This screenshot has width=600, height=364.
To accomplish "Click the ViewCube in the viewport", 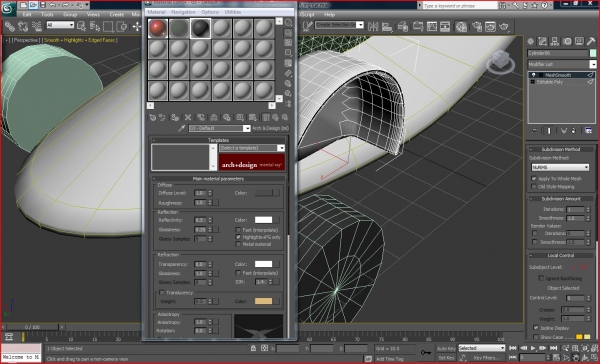I will point(501,61).
